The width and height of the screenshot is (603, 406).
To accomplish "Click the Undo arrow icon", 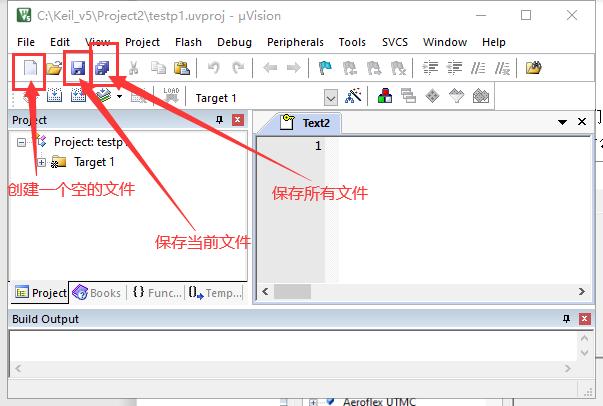I will click(x=213, y=68).
